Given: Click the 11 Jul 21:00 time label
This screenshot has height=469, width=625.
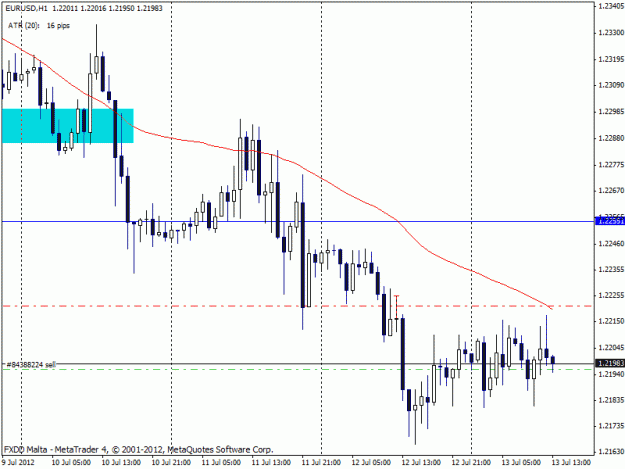Looking at the screenshot, I should coord(321,462).
